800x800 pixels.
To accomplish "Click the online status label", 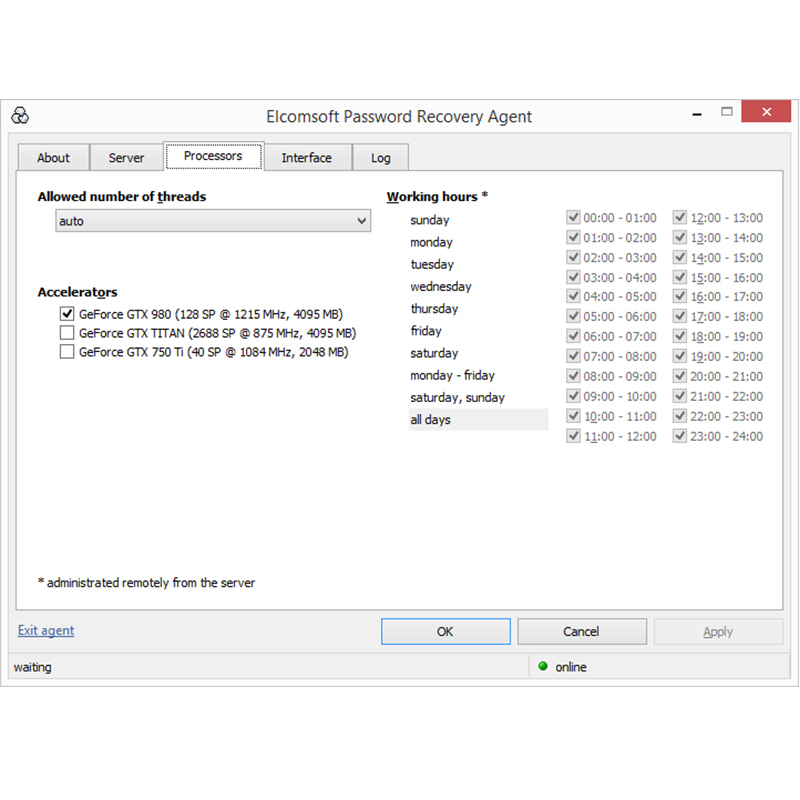I will pos(571,667).
